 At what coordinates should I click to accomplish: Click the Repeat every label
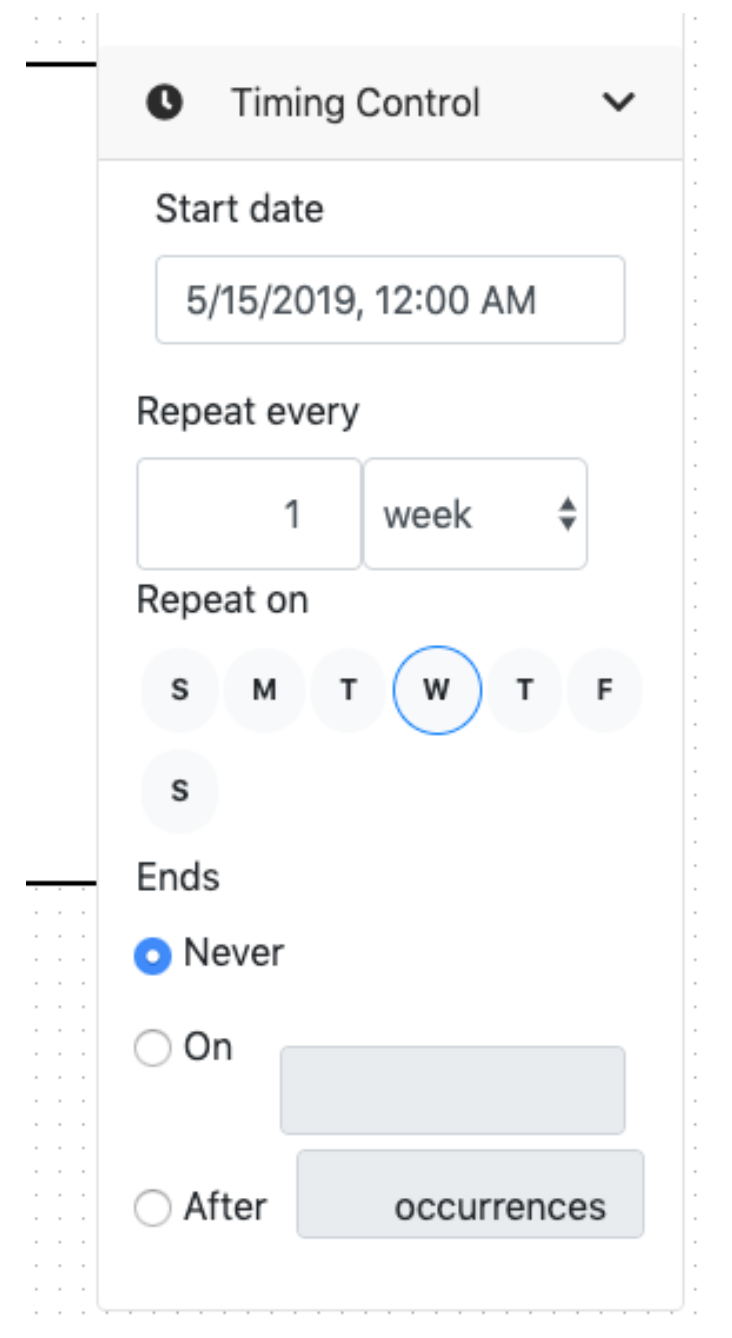click(x=247, y=411)
